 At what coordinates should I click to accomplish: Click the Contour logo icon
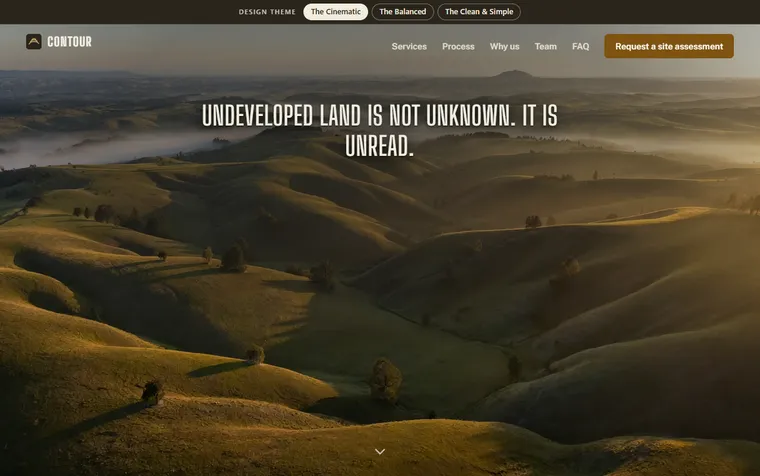(33, 42)
